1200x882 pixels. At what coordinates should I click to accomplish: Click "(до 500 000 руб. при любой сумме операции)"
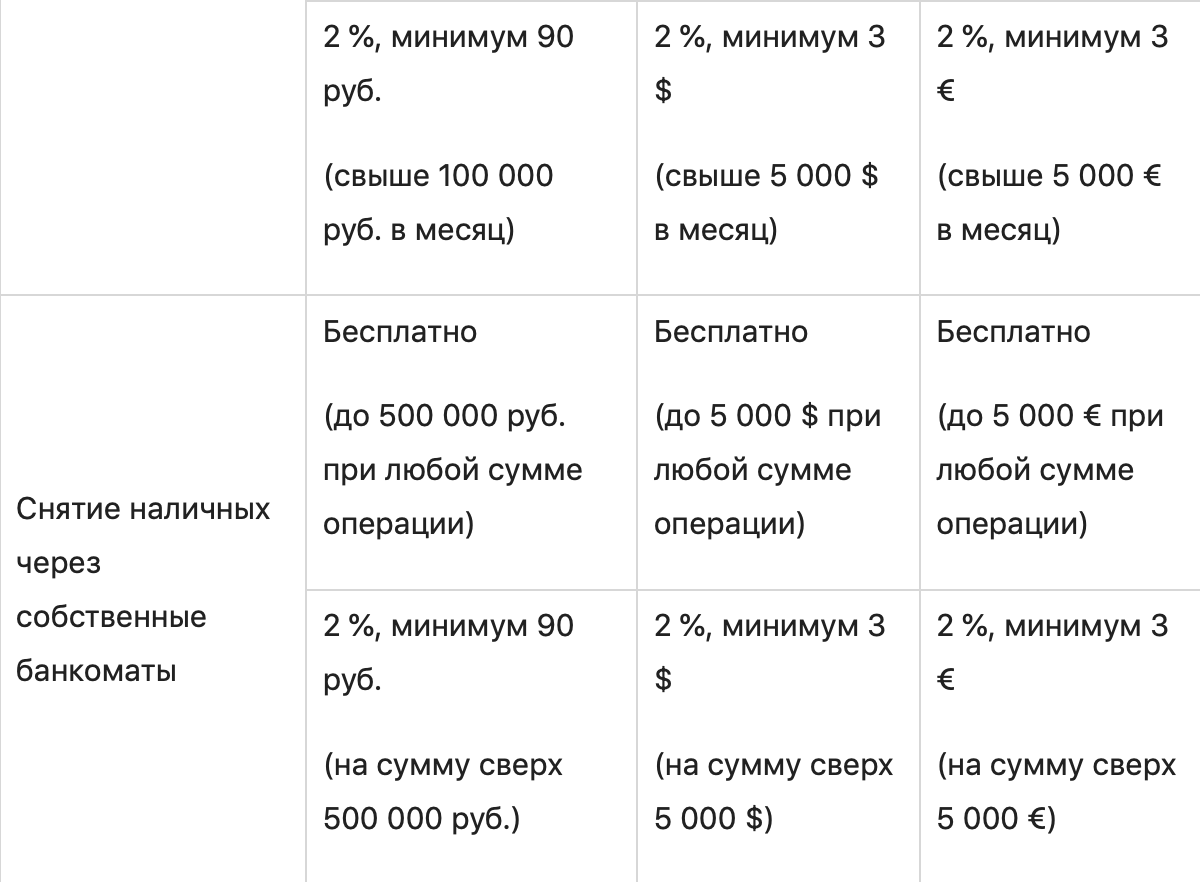tap(452, 469)
